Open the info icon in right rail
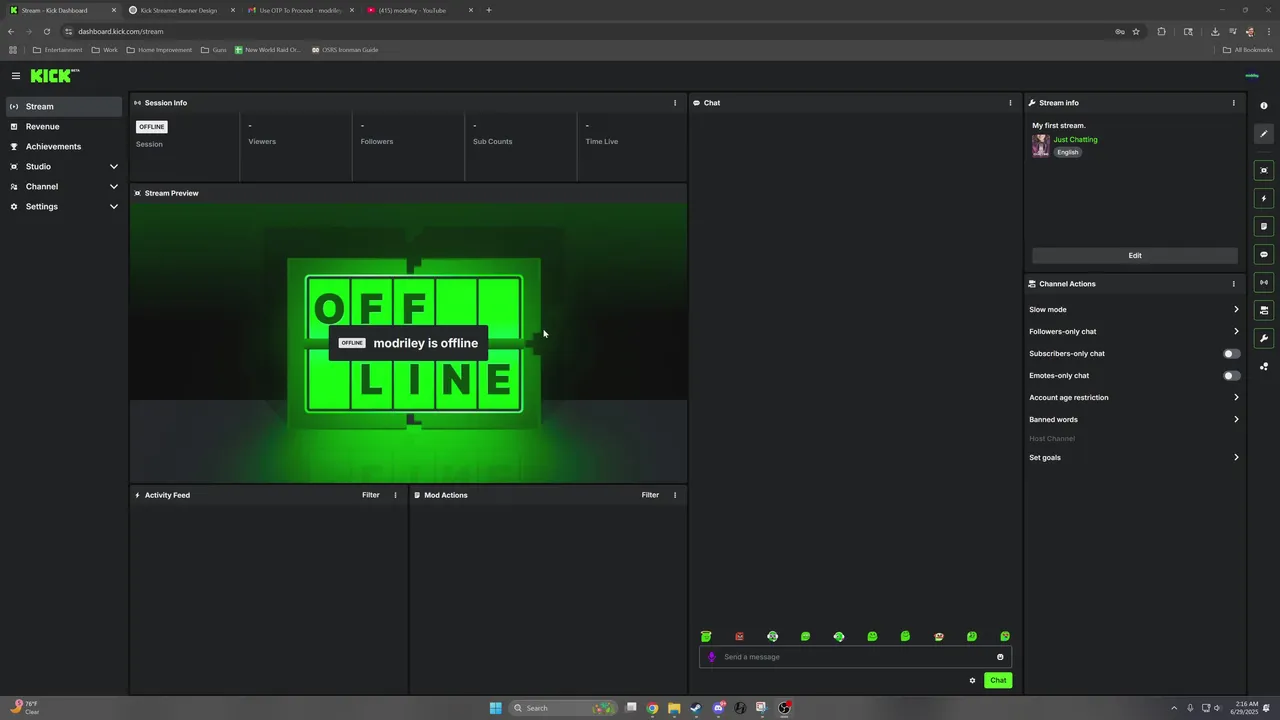This screenshot has height=720, width=1280. 1264,106
